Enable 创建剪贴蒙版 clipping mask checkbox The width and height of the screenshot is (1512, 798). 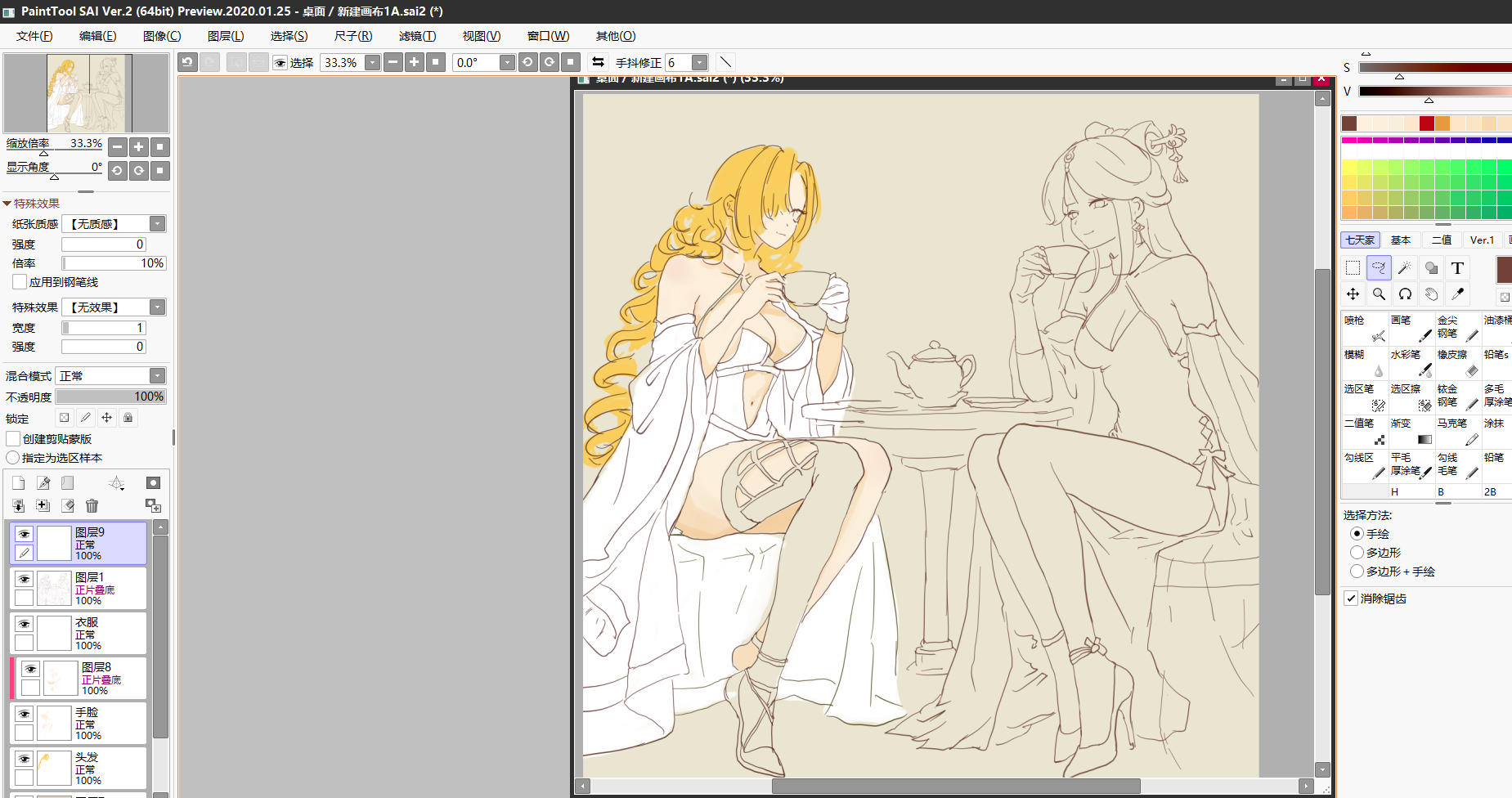13,439
